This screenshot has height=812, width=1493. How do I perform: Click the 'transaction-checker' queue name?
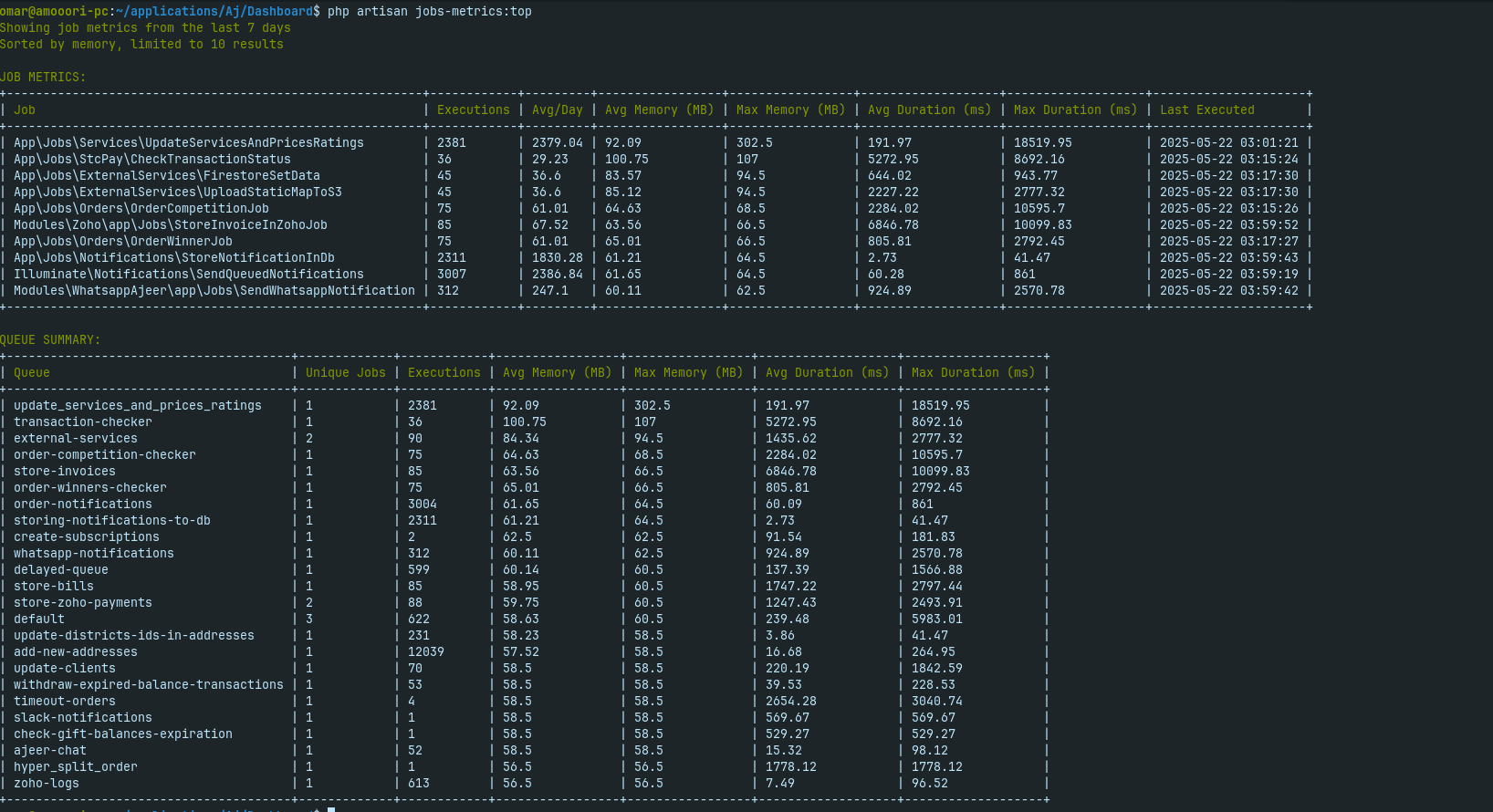(82, 422)
